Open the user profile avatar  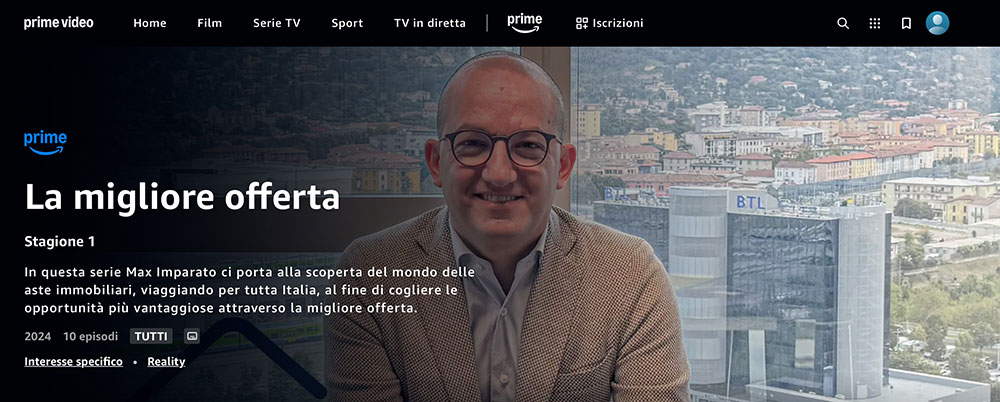point(937,23)
